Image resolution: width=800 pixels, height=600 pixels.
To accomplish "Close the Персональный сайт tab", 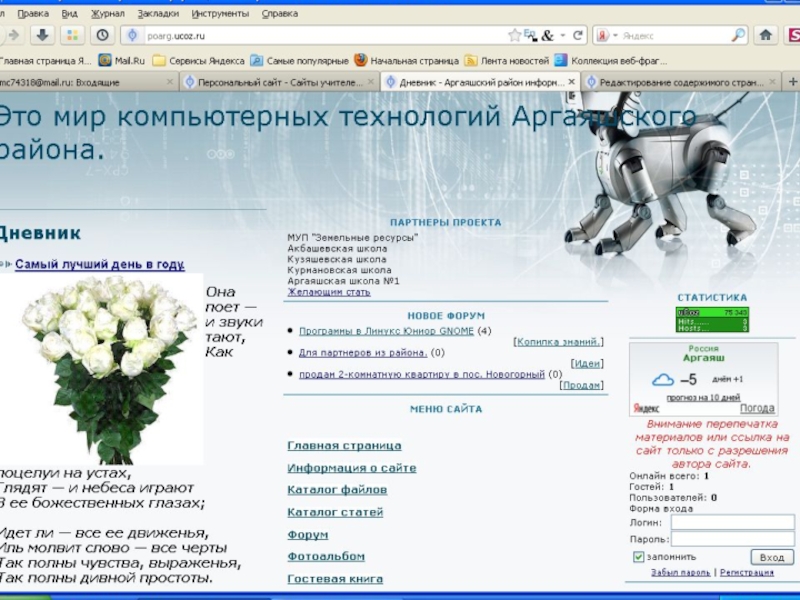I will (x=371, y=82).
